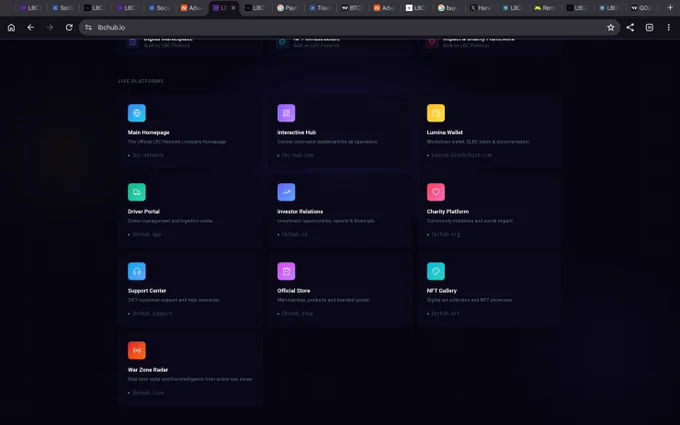680x425 pixels.
Task: Click the orange War Zone Radar icon
Action: [137, 350]
